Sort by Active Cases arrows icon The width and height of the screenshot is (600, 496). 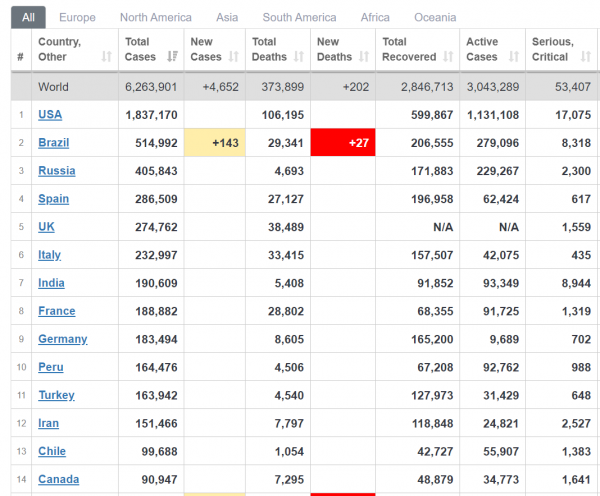514,57
